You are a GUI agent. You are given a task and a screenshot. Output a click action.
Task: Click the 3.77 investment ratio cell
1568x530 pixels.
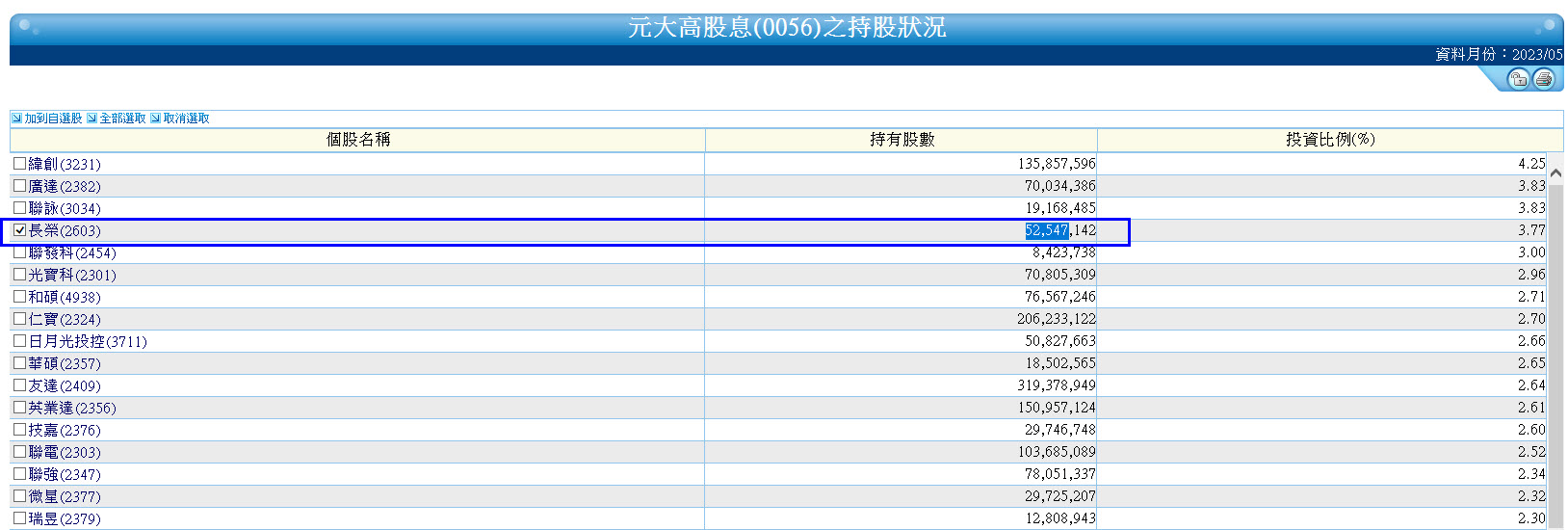(1321, 230)
